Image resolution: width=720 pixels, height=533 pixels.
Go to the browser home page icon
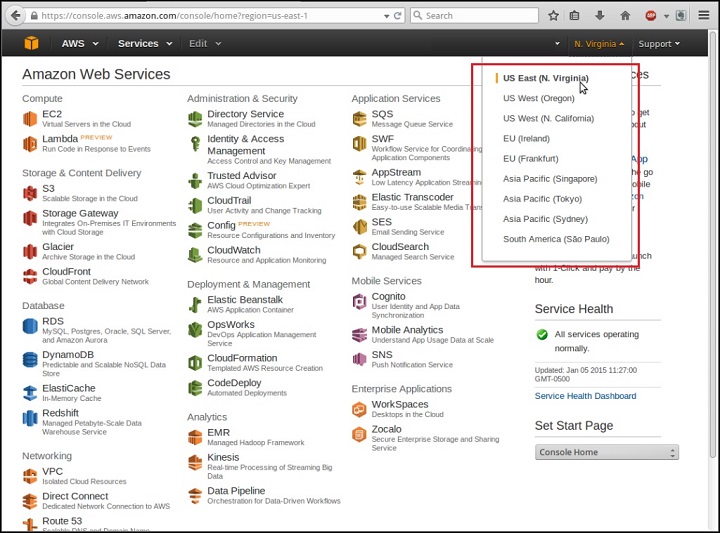click(x=625, y=16)
